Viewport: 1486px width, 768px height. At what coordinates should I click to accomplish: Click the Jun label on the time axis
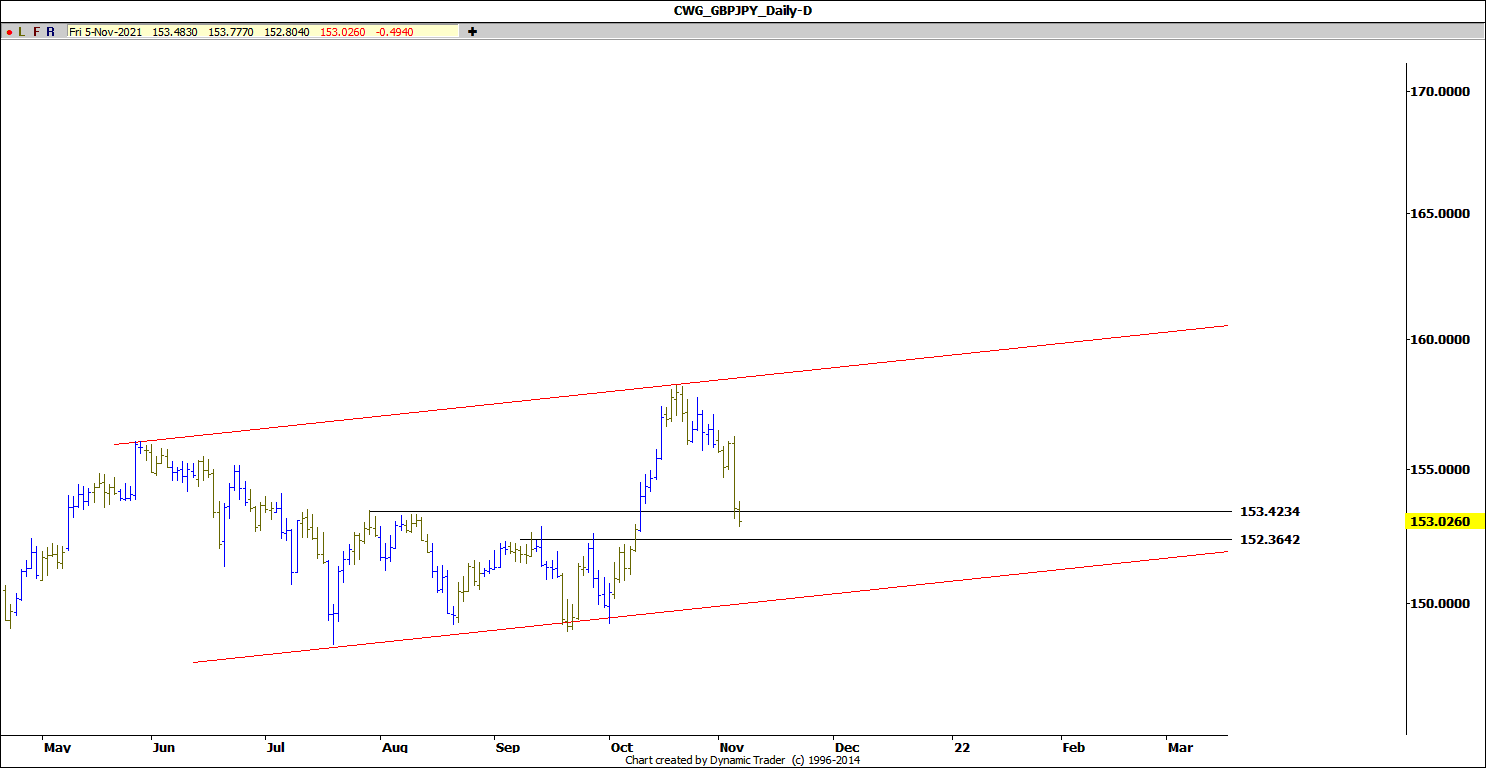click(x=164, y=747)
